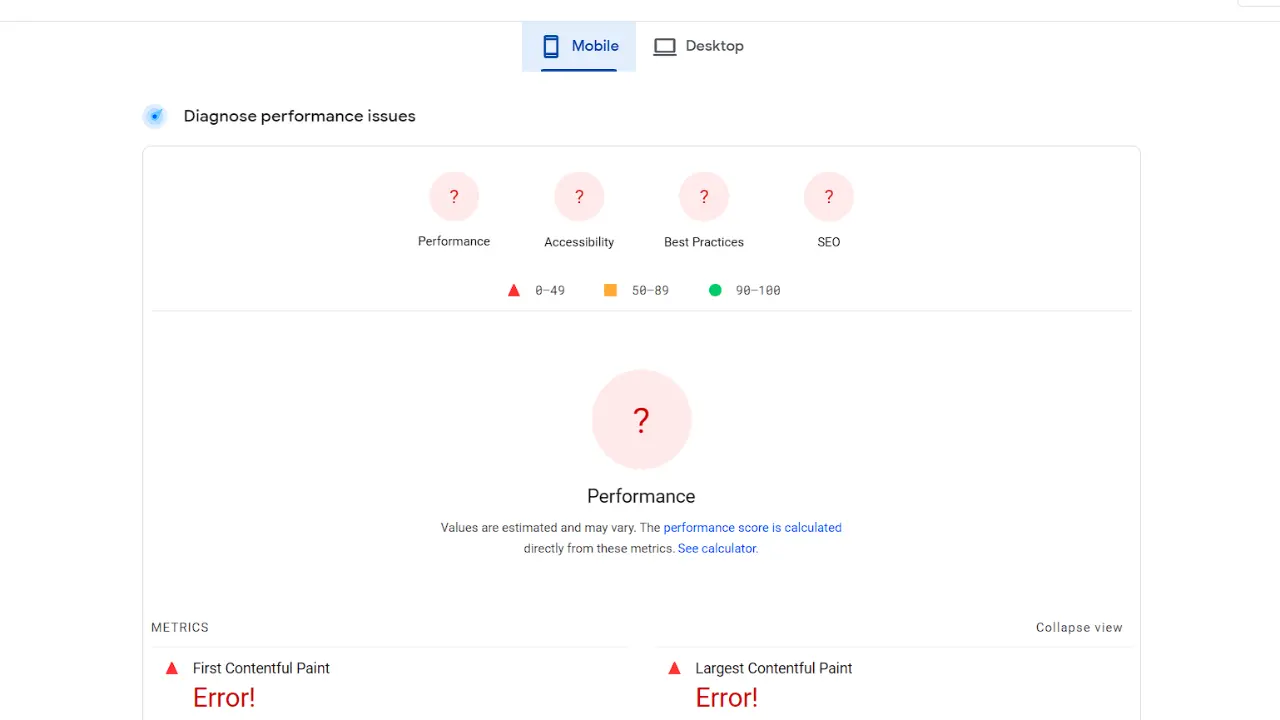Screen dimensions: 1280x720
Task: Click the desktop laptop icon
Action: point(665,46)
